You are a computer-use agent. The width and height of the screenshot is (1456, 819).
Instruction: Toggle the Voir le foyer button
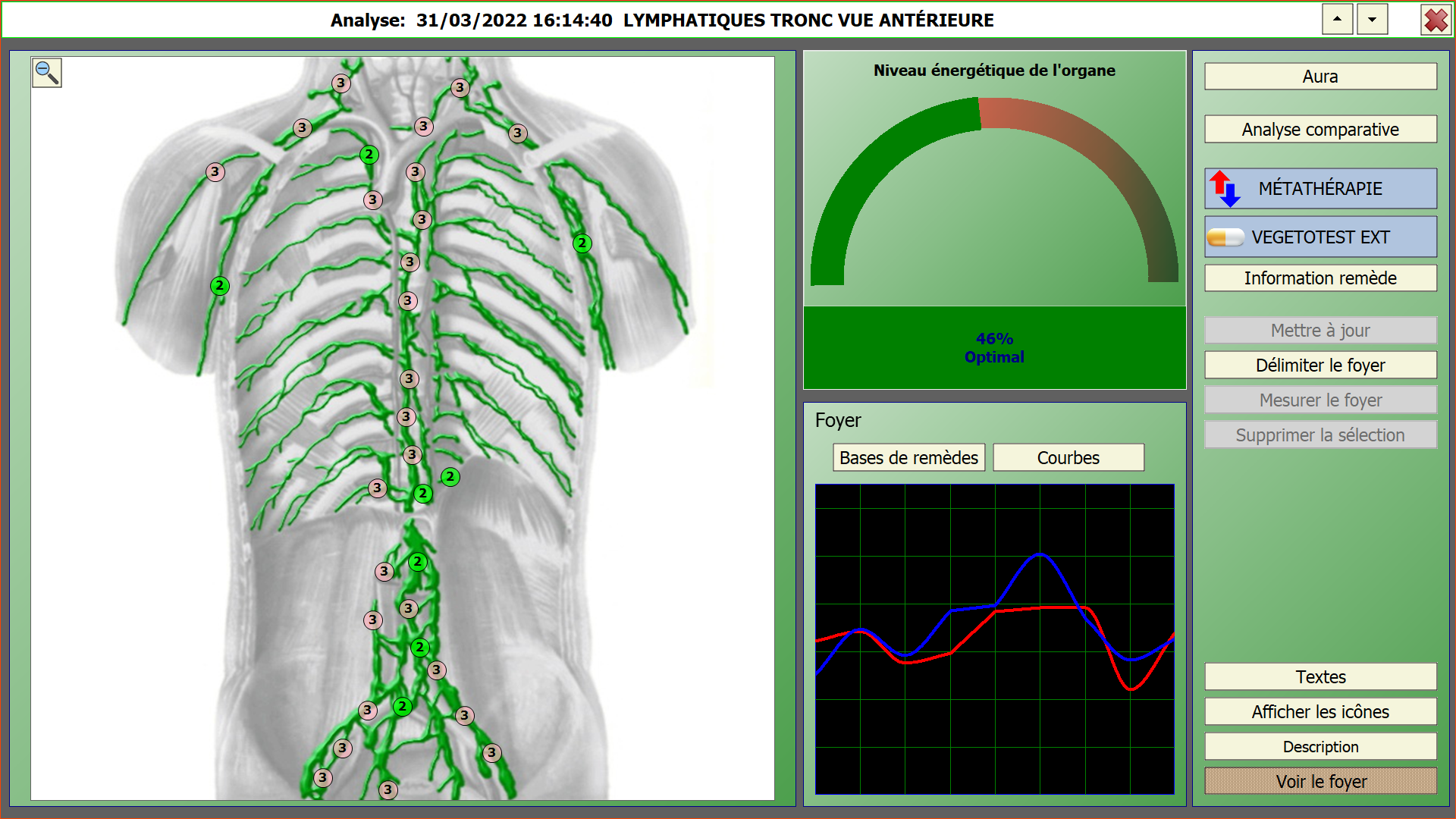[1319, 782]
